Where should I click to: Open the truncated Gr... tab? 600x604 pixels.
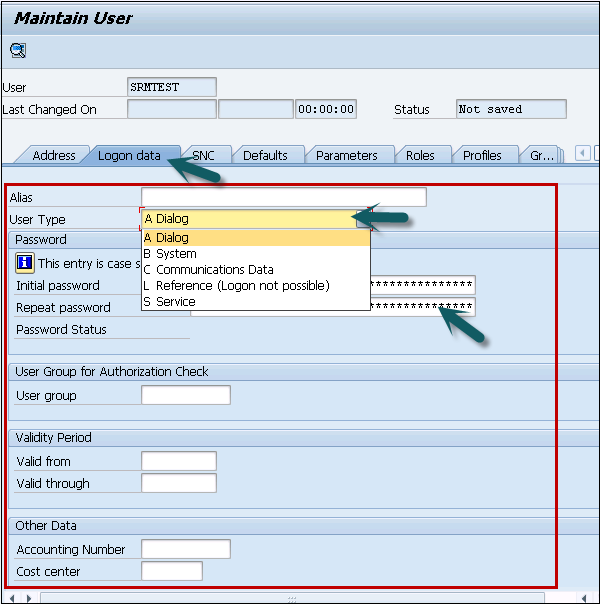click(541, 155)
